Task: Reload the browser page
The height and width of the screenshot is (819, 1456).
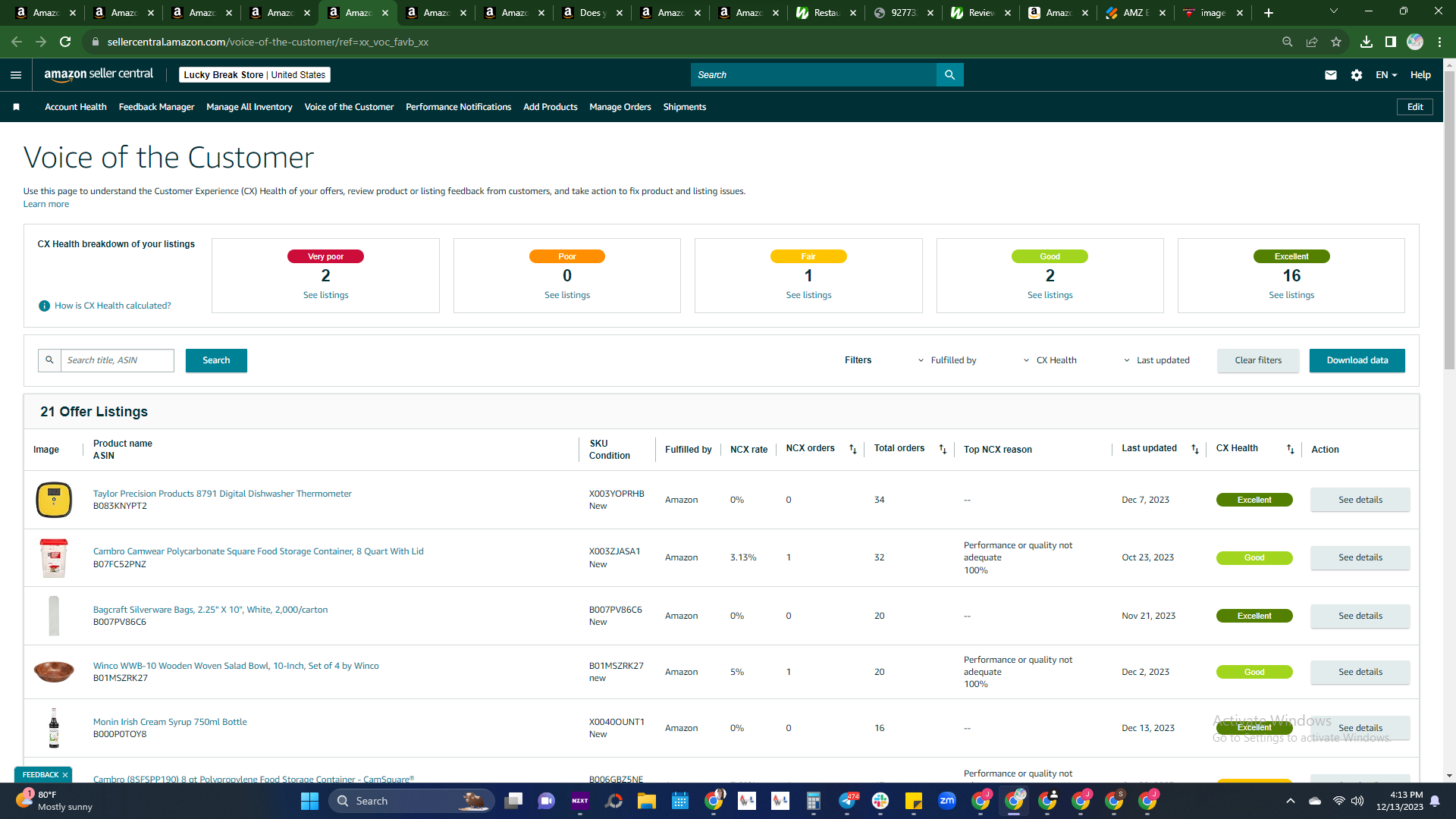Action: [65, 42]
